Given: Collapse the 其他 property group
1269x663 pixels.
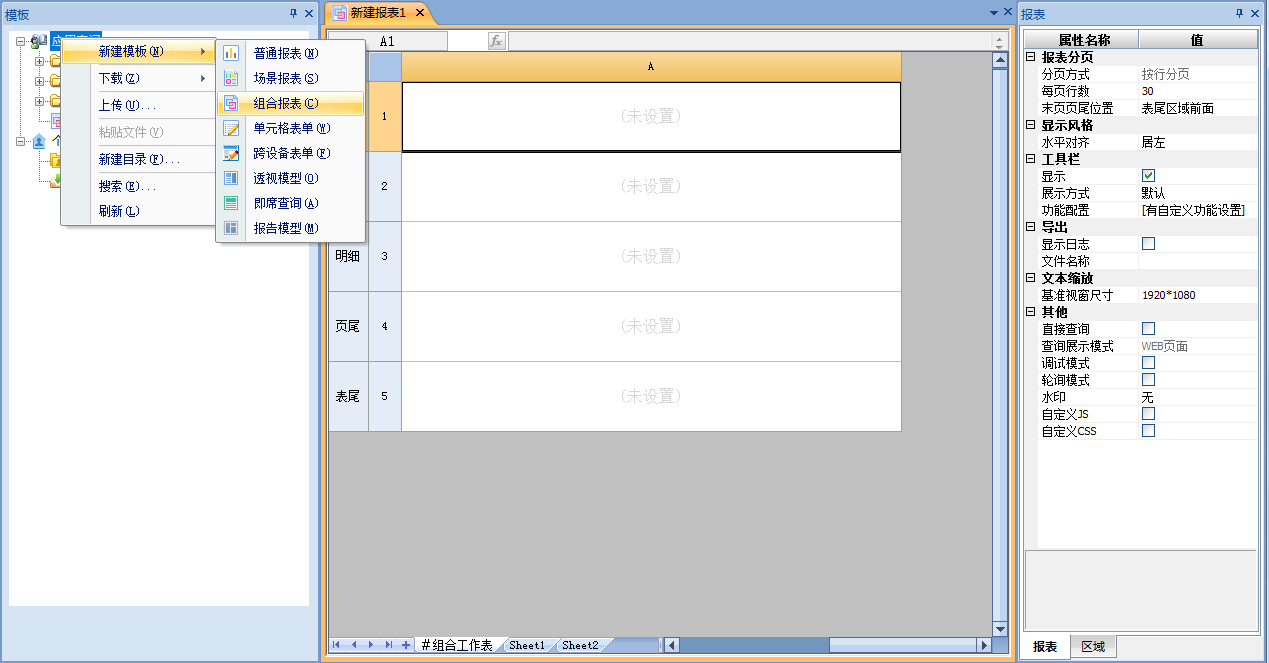Looking at the screenshot, I should click(1031, 312).
